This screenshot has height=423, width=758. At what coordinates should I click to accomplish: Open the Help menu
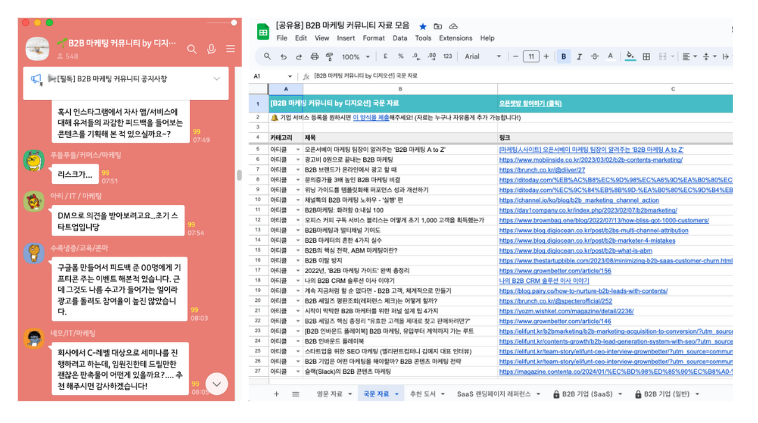(x=487, y=38)
